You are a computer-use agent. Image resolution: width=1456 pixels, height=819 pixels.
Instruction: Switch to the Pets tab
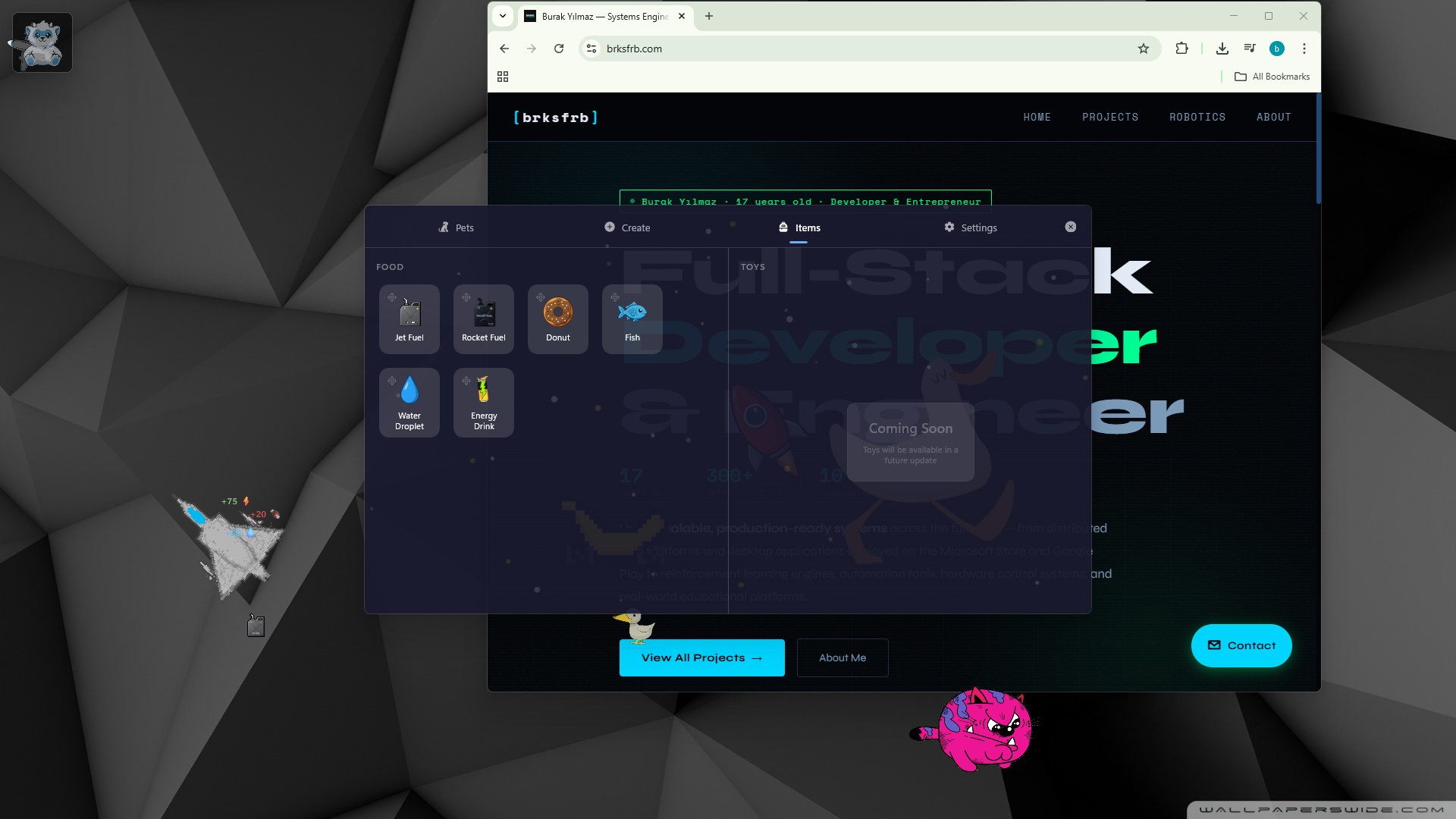point(456,227)
